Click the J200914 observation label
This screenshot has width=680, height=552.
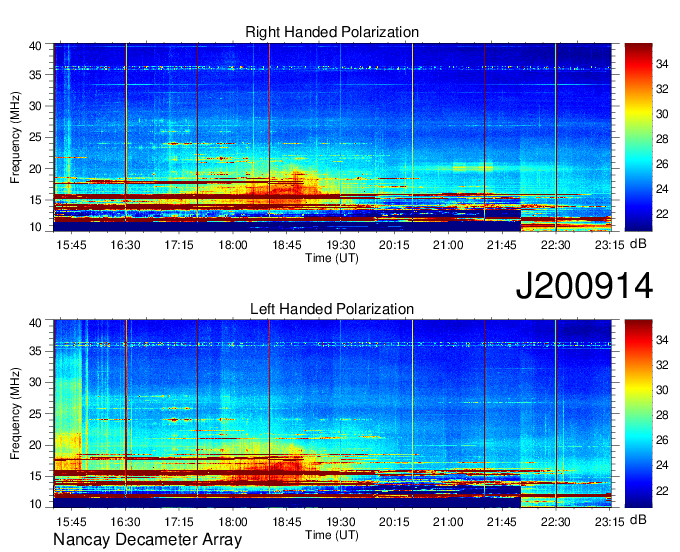coord(584,286)
